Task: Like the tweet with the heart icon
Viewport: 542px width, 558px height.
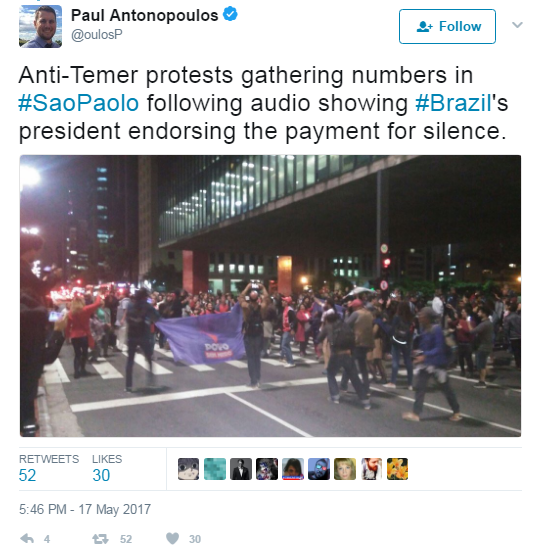Action: coord(173,538)
